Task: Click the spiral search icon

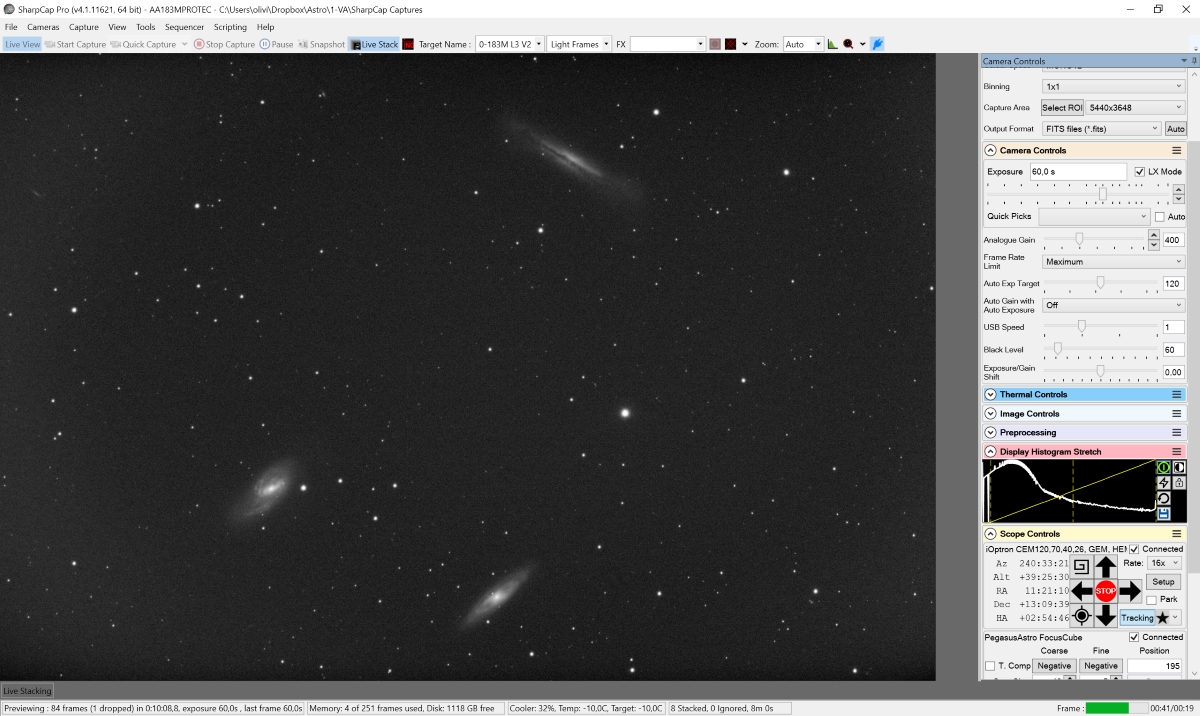Action: point(1081,566)
